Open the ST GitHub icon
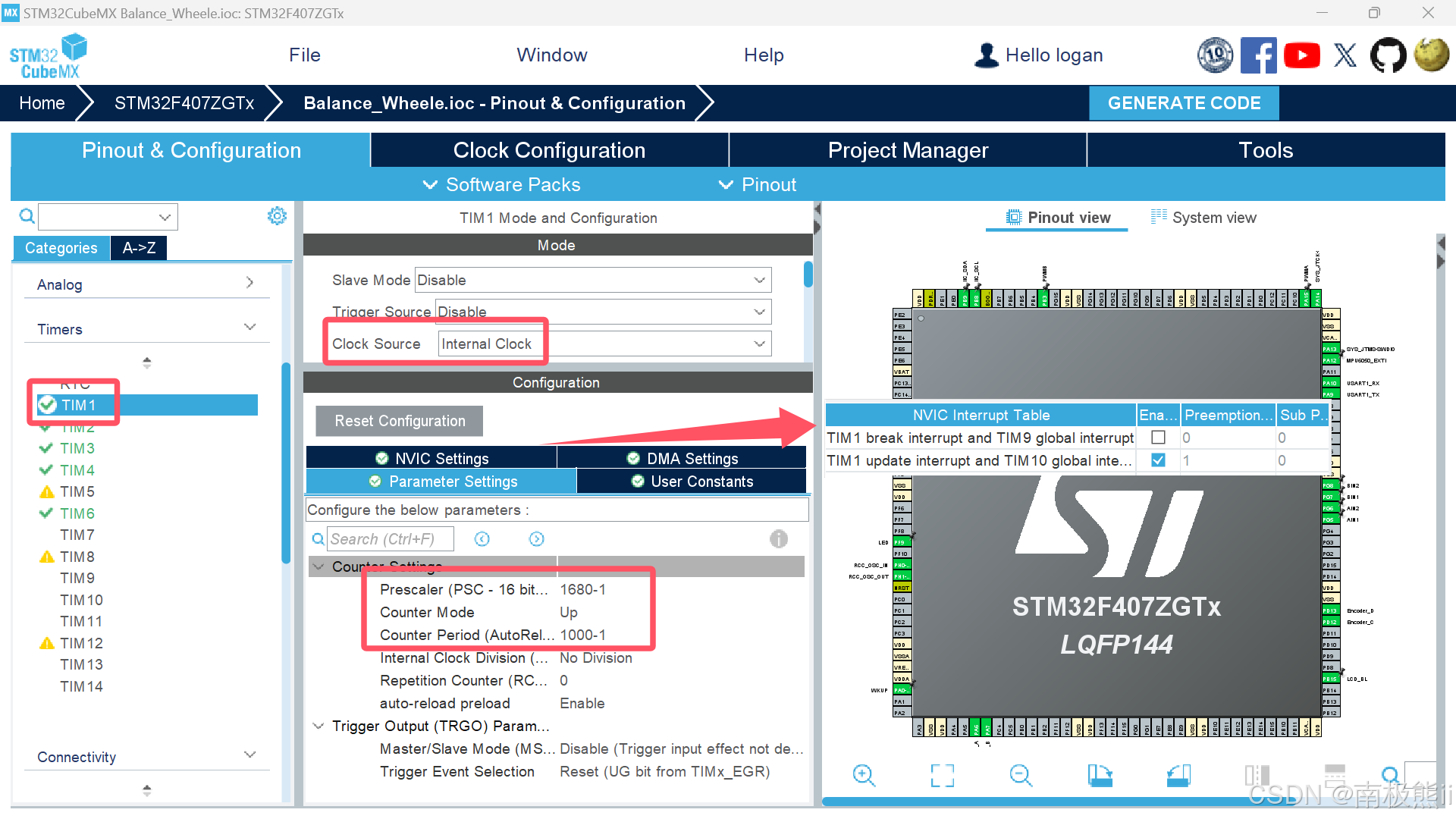 pos(1389,55)
